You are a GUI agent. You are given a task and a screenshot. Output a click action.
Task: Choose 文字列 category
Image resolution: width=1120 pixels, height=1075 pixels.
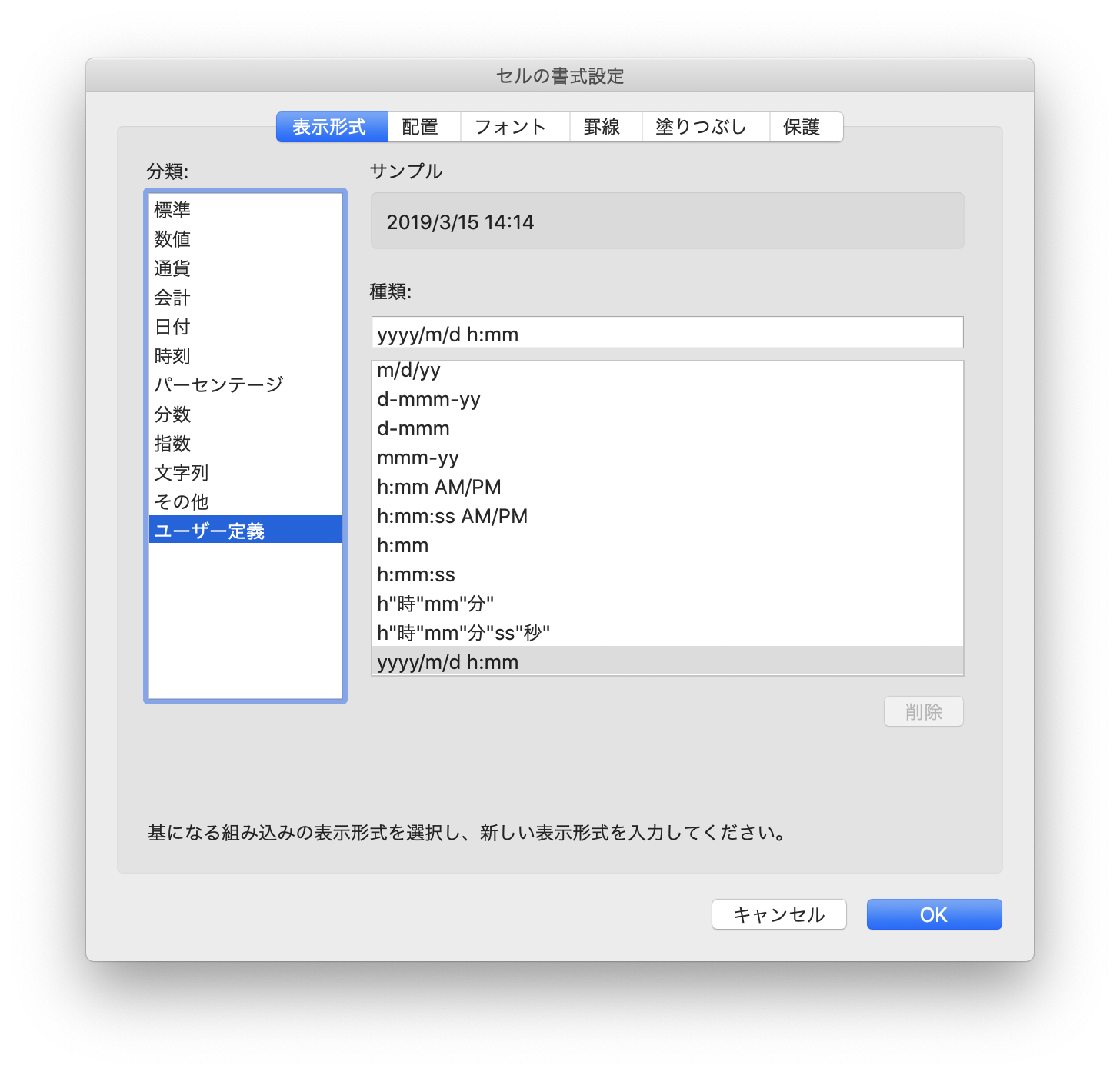(x=245, y=472)
